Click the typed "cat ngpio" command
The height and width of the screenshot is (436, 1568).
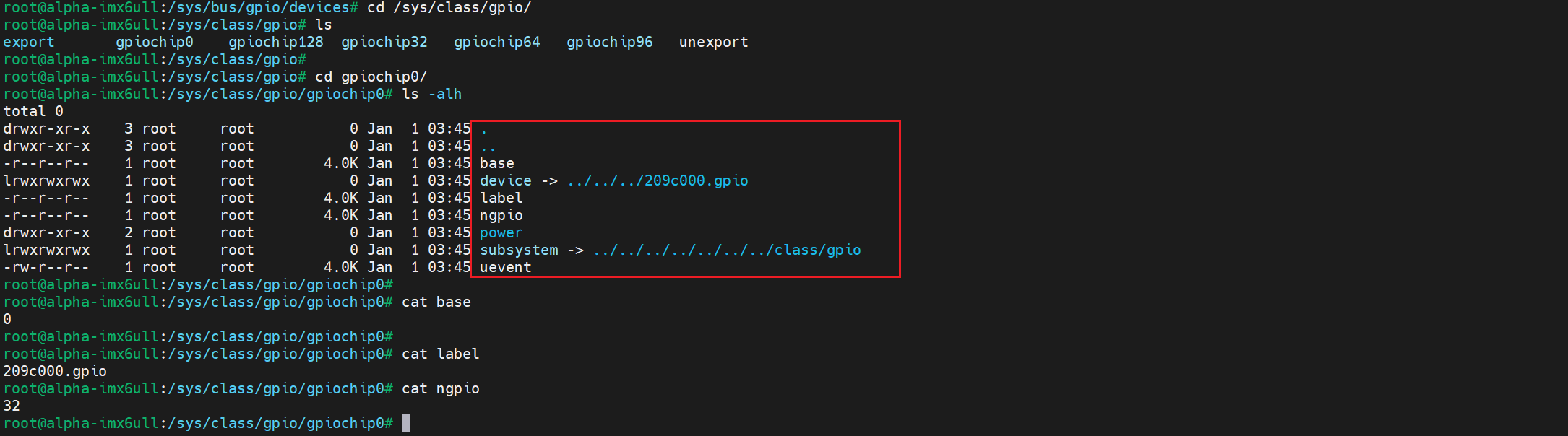point(440,389)
